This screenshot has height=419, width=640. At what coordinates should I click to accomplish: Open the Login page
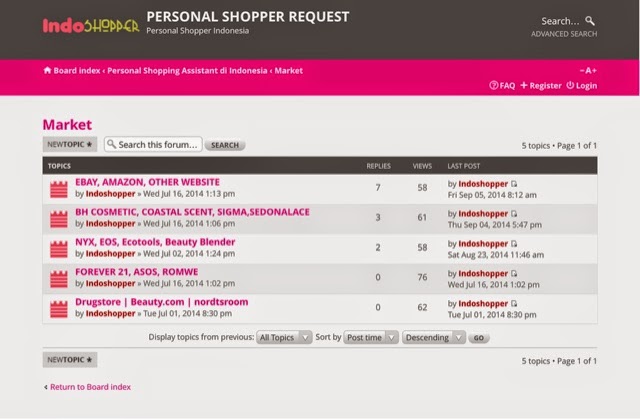pos(587,86)
